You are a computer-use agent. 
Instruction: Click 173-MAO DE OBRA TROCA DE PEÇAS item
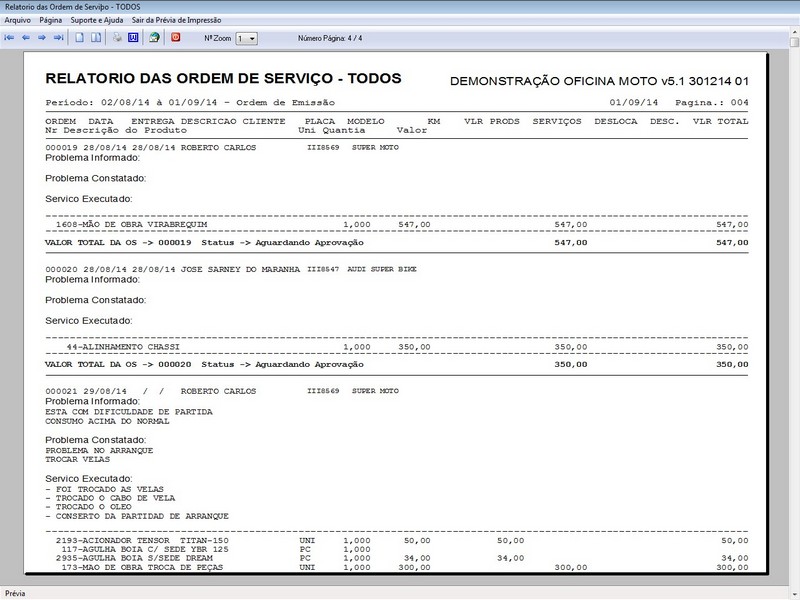(142, 567)
